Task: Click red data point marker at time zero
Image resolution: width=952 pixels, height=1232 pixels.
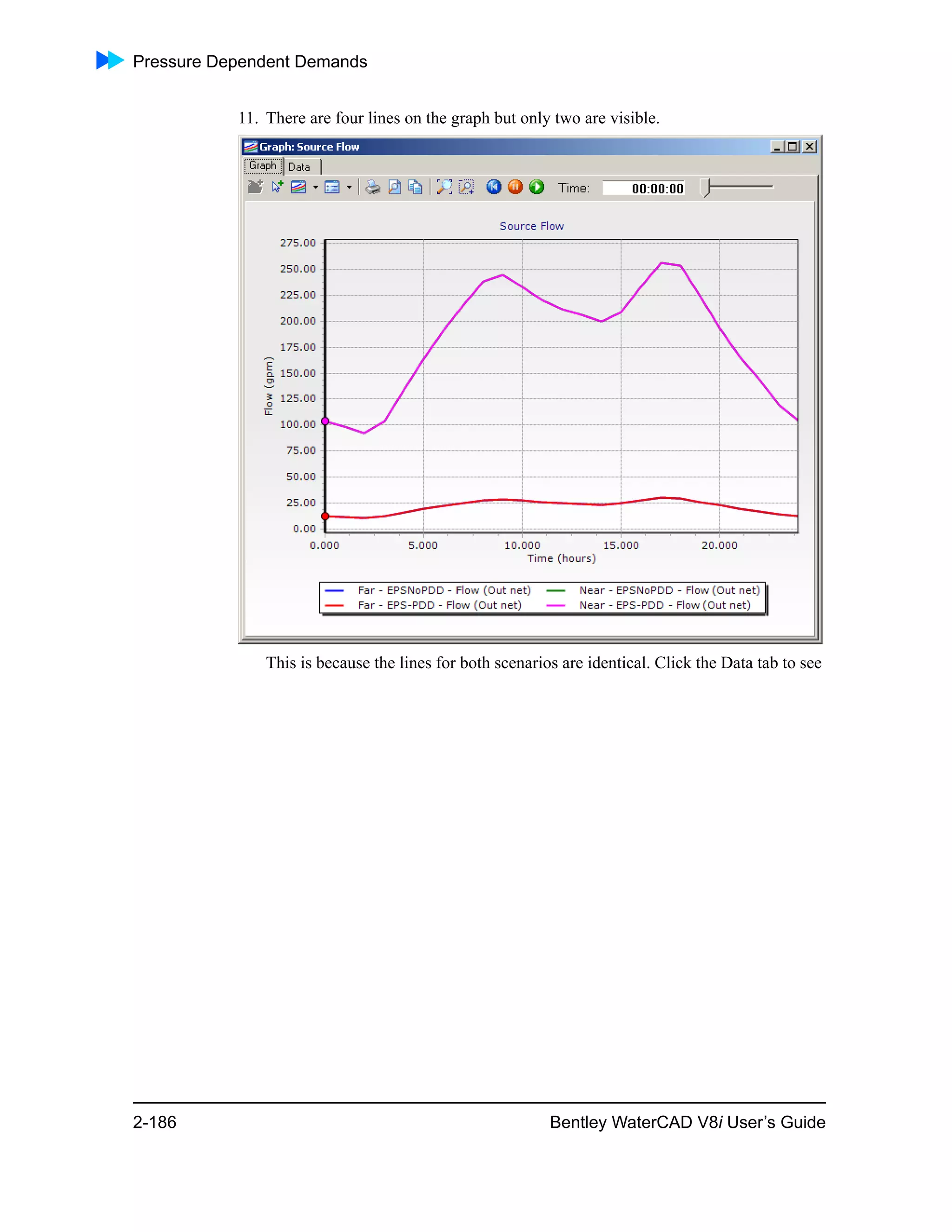Action: pos(325,516)
